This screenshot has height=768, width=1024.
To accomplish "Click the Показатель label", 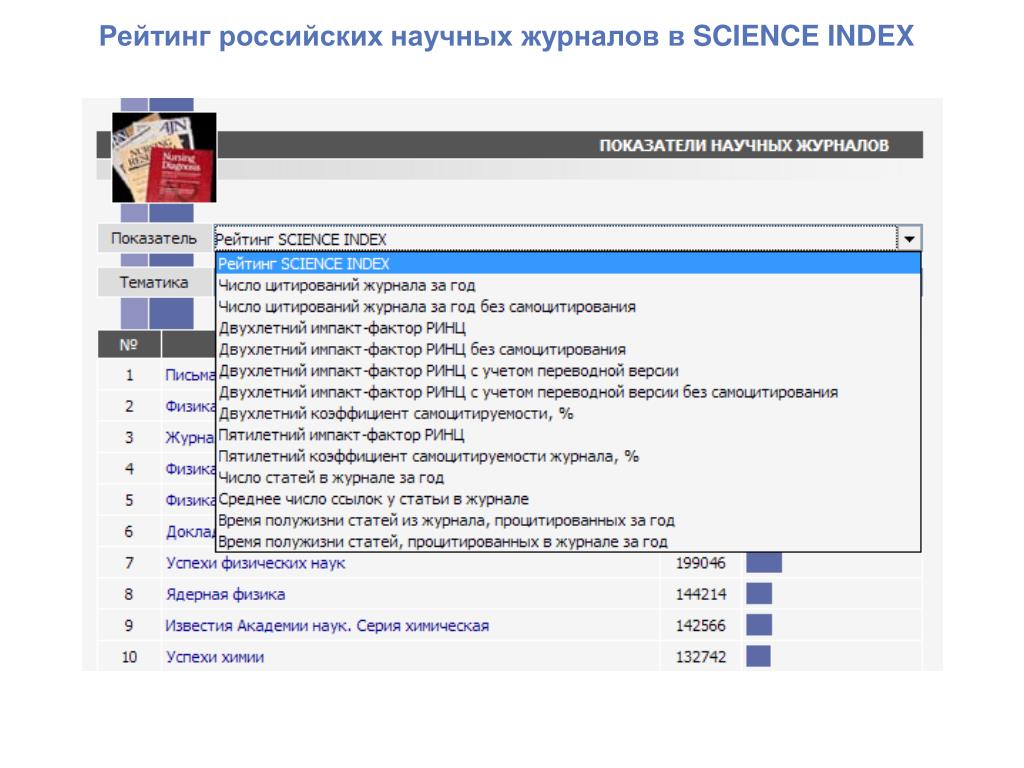I will point(153,238).
